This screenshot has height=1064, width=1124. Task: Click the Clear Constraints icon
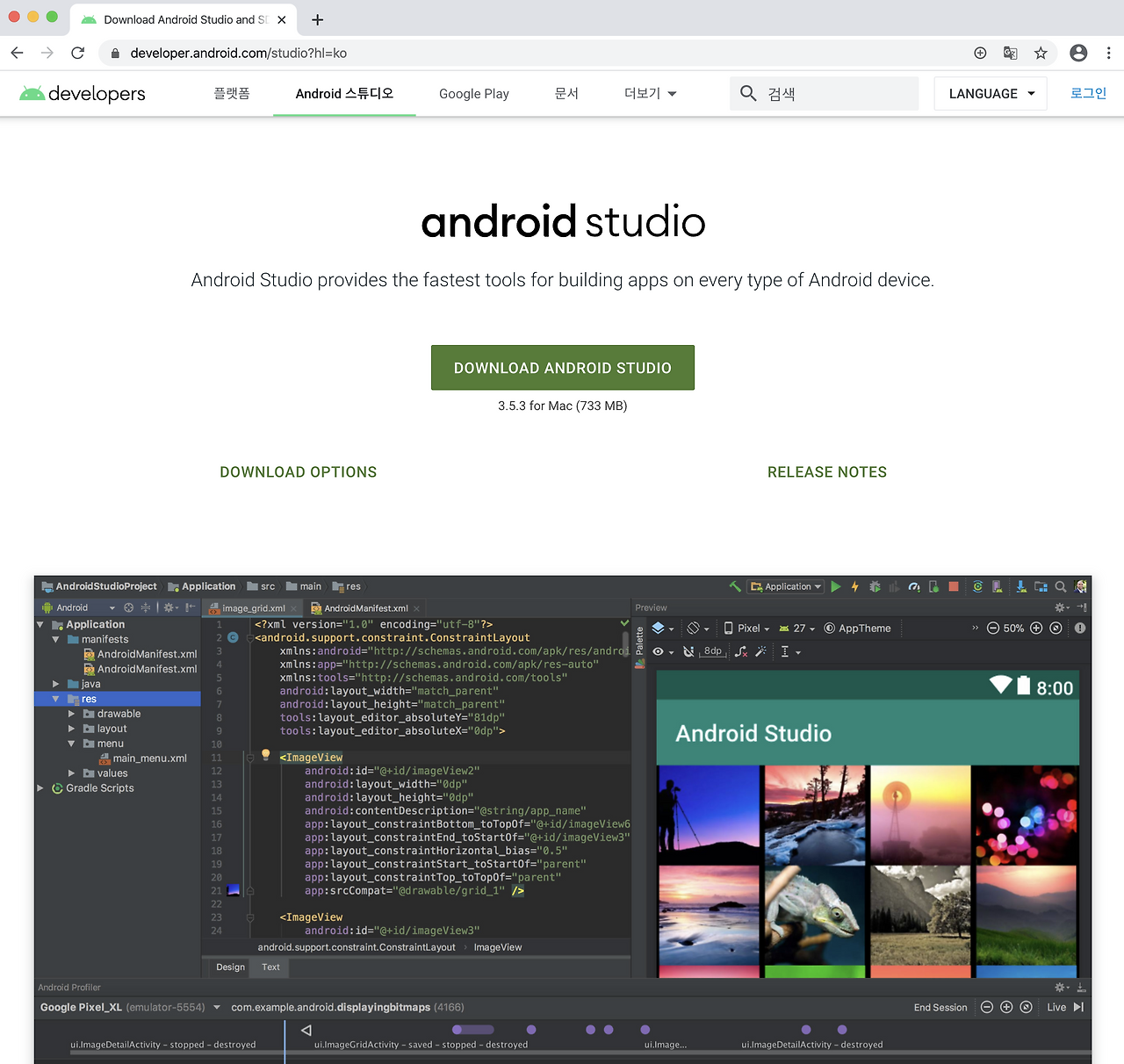[x=741, y=651]
